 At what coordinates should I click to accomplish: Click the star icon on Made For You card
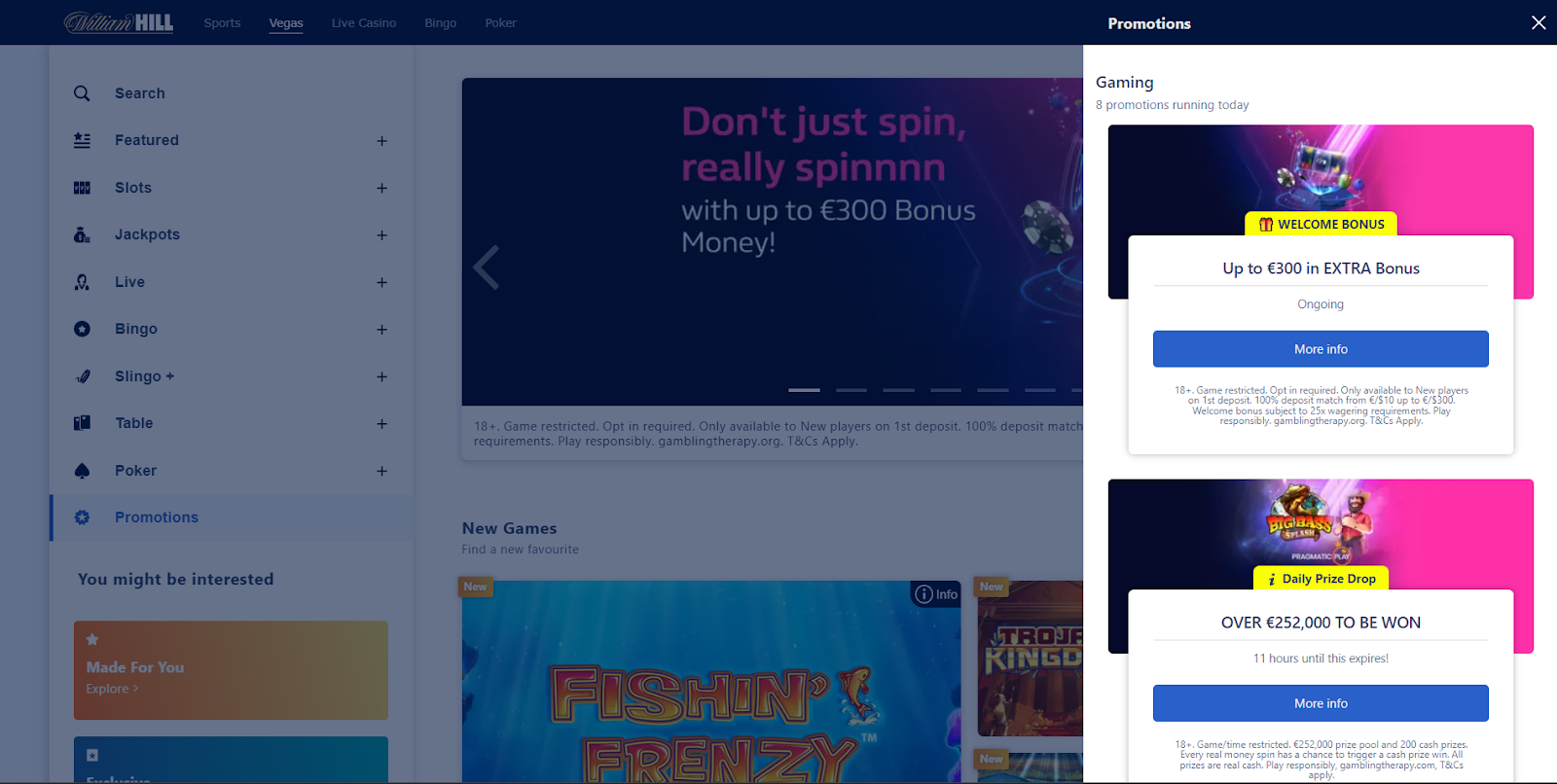click(92, 639)
